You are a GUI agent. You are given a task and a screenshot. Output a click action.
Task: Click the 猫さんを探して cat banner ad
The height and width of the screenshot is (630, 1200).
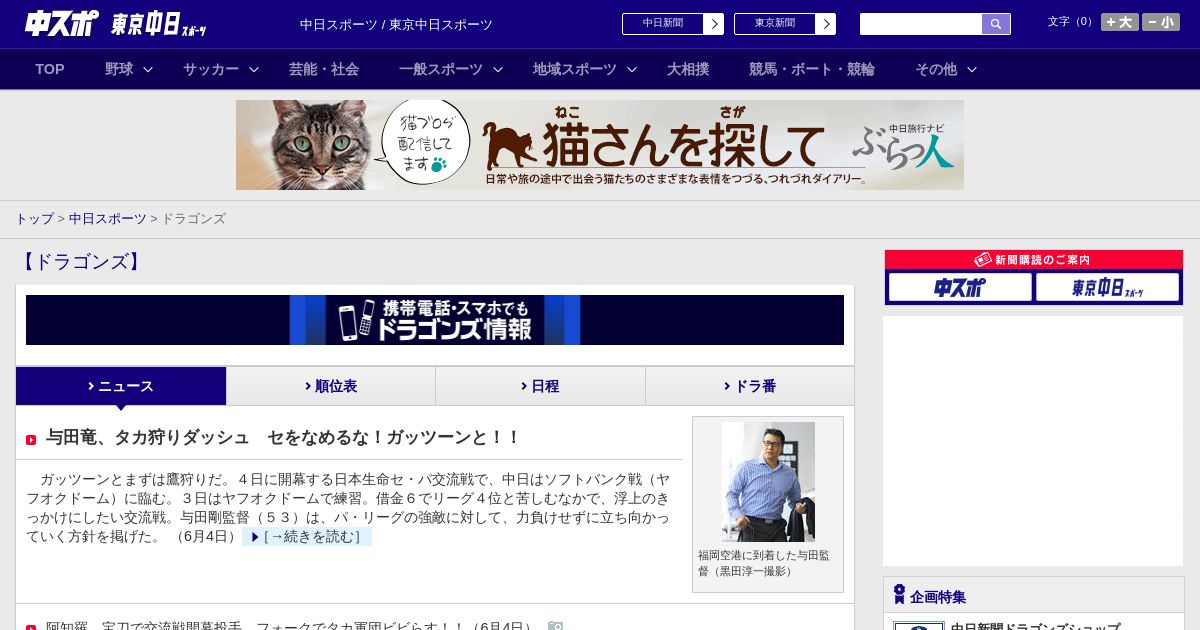click(600, 145)
